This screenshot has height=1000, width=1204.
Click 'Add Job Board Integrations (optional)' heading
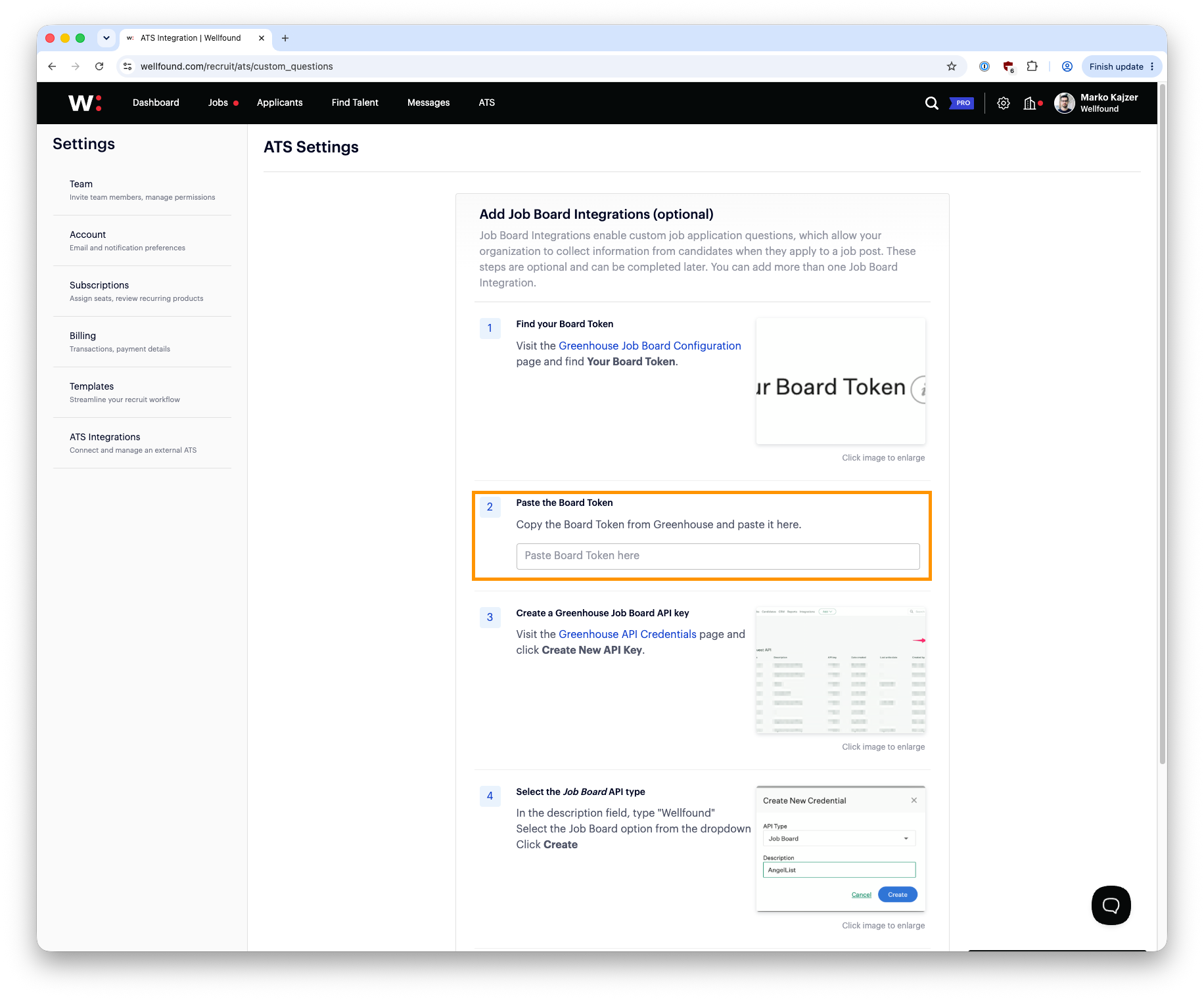tap(596, 214)
